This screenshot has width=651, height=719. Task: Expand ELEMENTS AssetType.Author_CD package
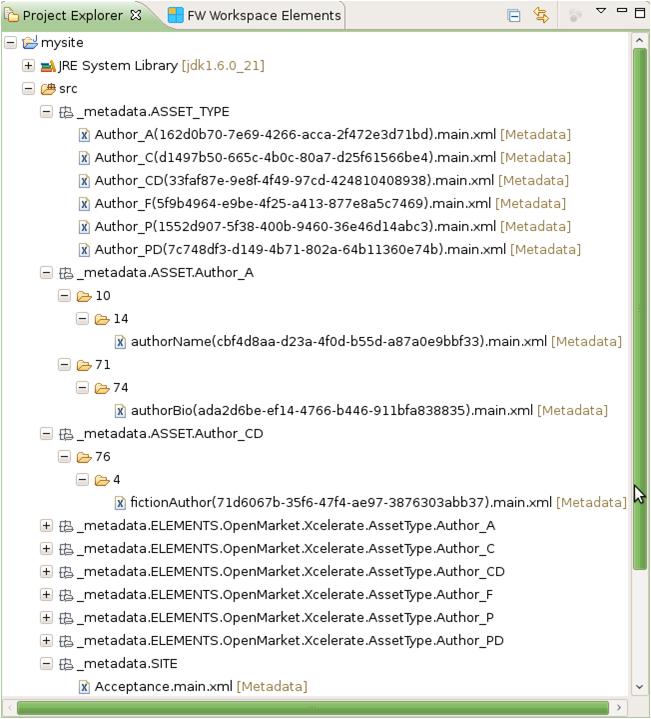pyautogui.click(x=46, y=572)
